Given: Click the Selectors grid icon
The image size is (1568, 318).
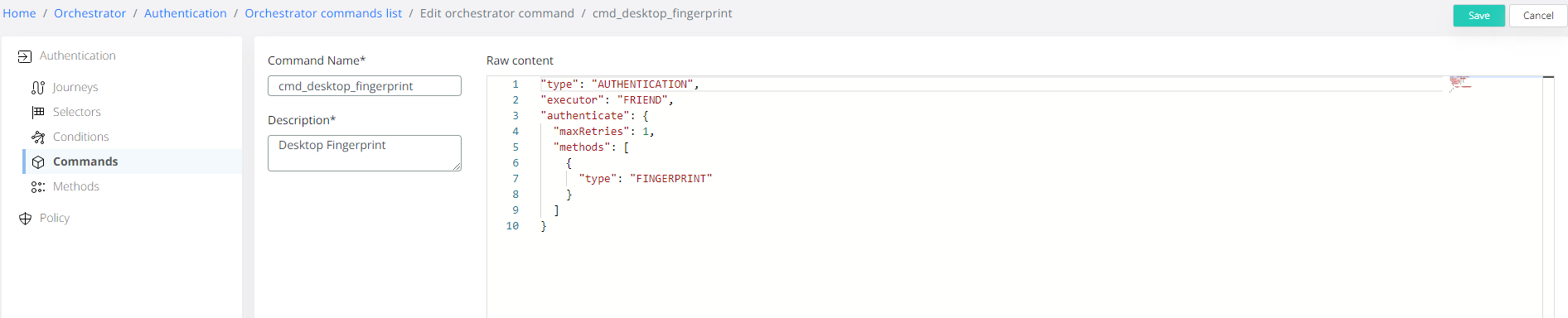Looking at the screenshot, I should click(x=38, y=112).
